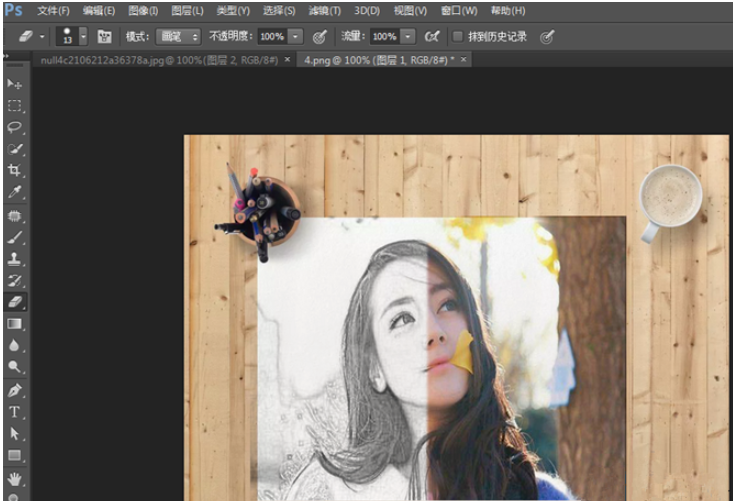Viewport: 733px width, 501px height.
Task: Select the Gradient tool
Action: coord(15,324)
